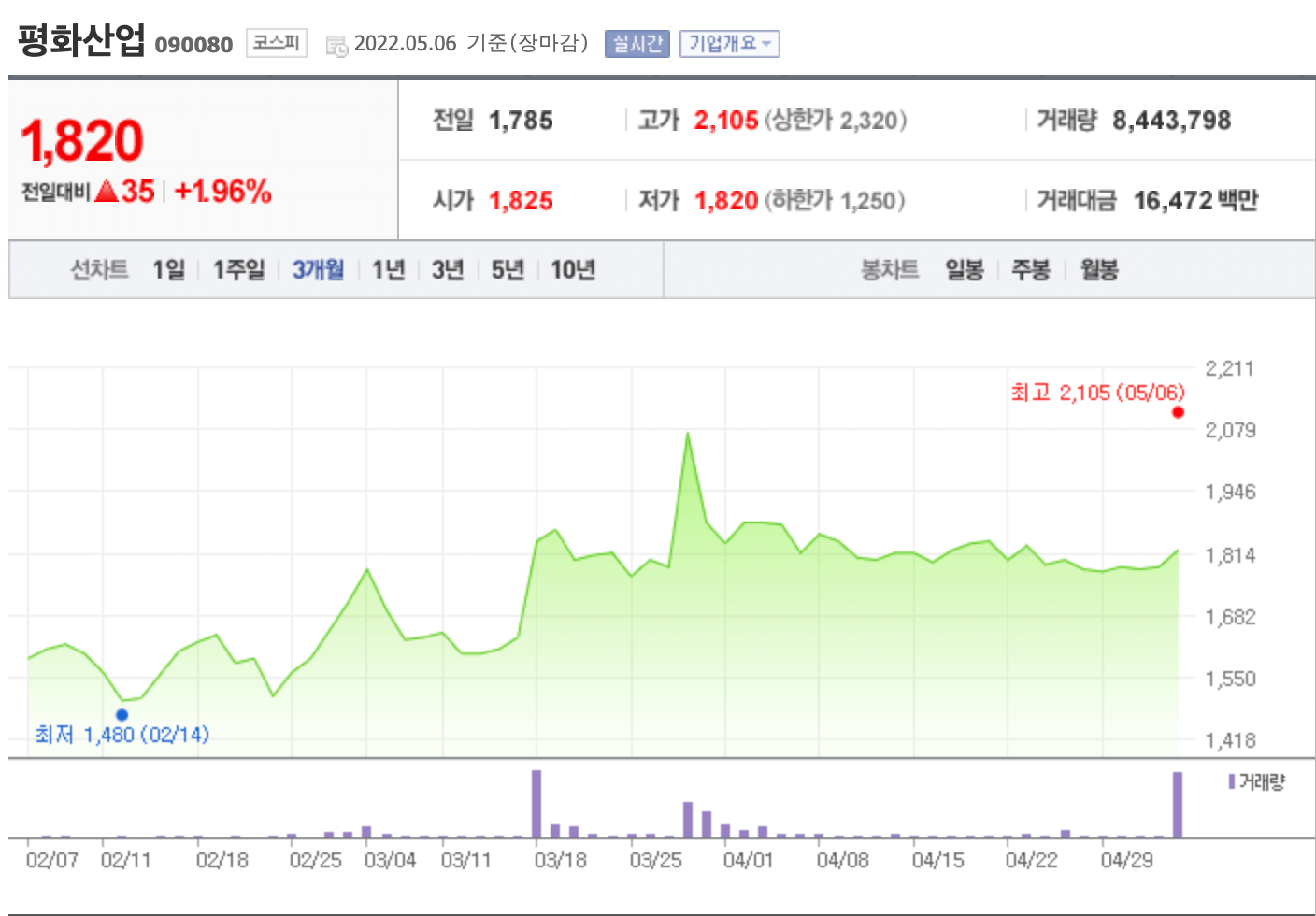Select the 1년 line chart tab

coord(388,270)
